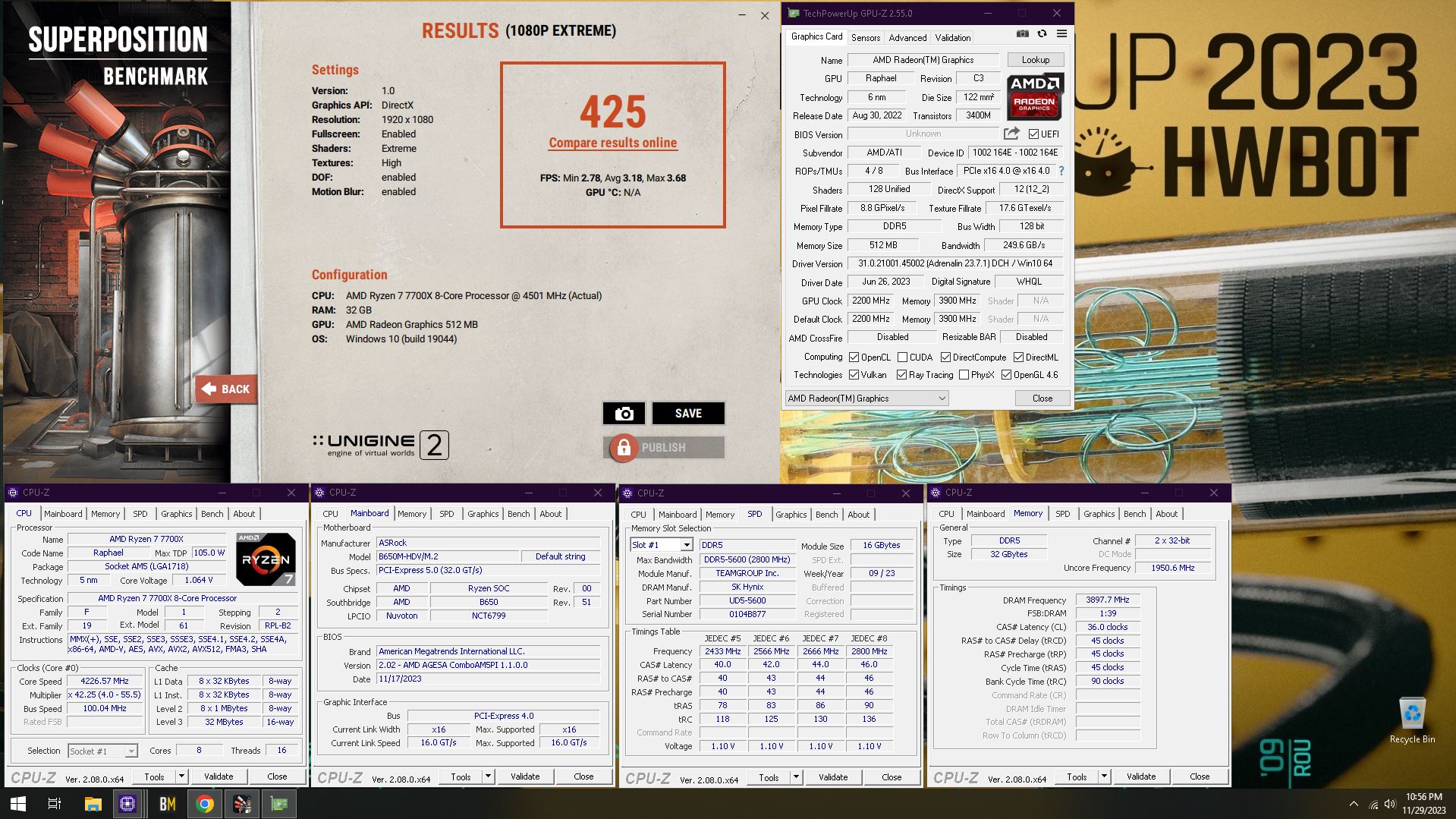This screenshot has height=819, width=1456.
Task: Open the GPU-Z taskbar icon
Action: 279,804
